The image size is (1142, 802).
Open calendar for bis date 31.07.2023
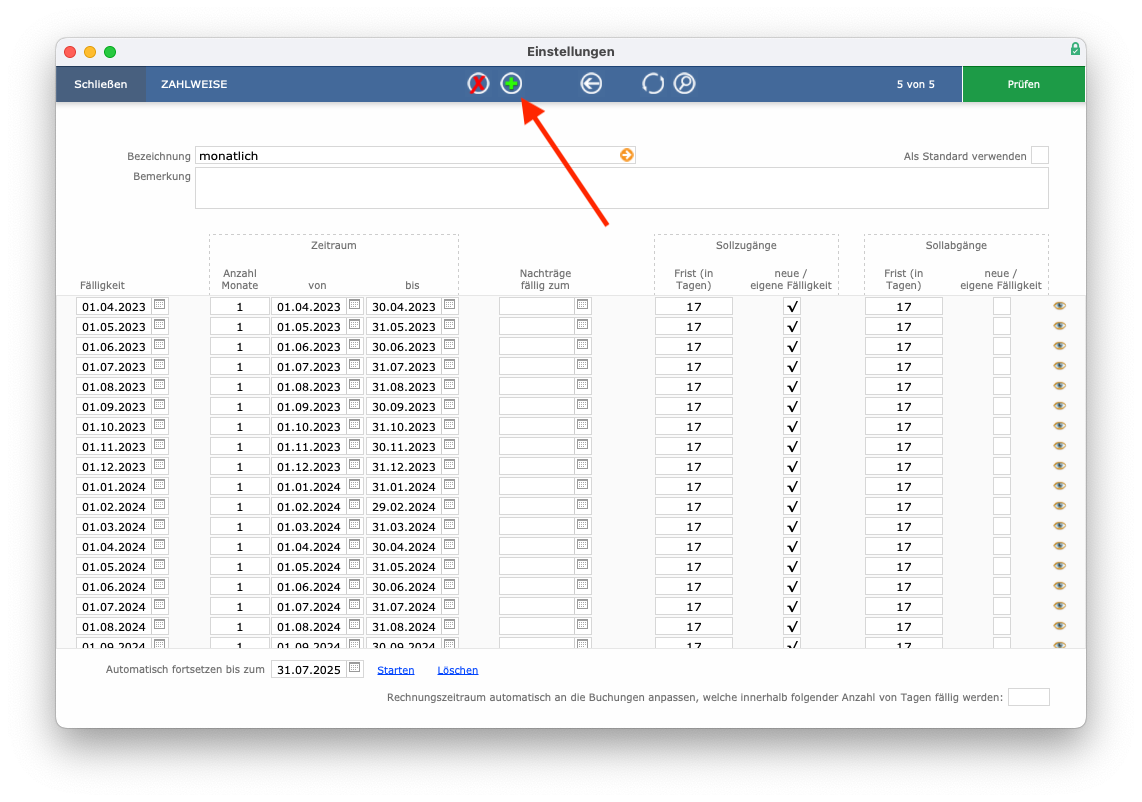449,365
